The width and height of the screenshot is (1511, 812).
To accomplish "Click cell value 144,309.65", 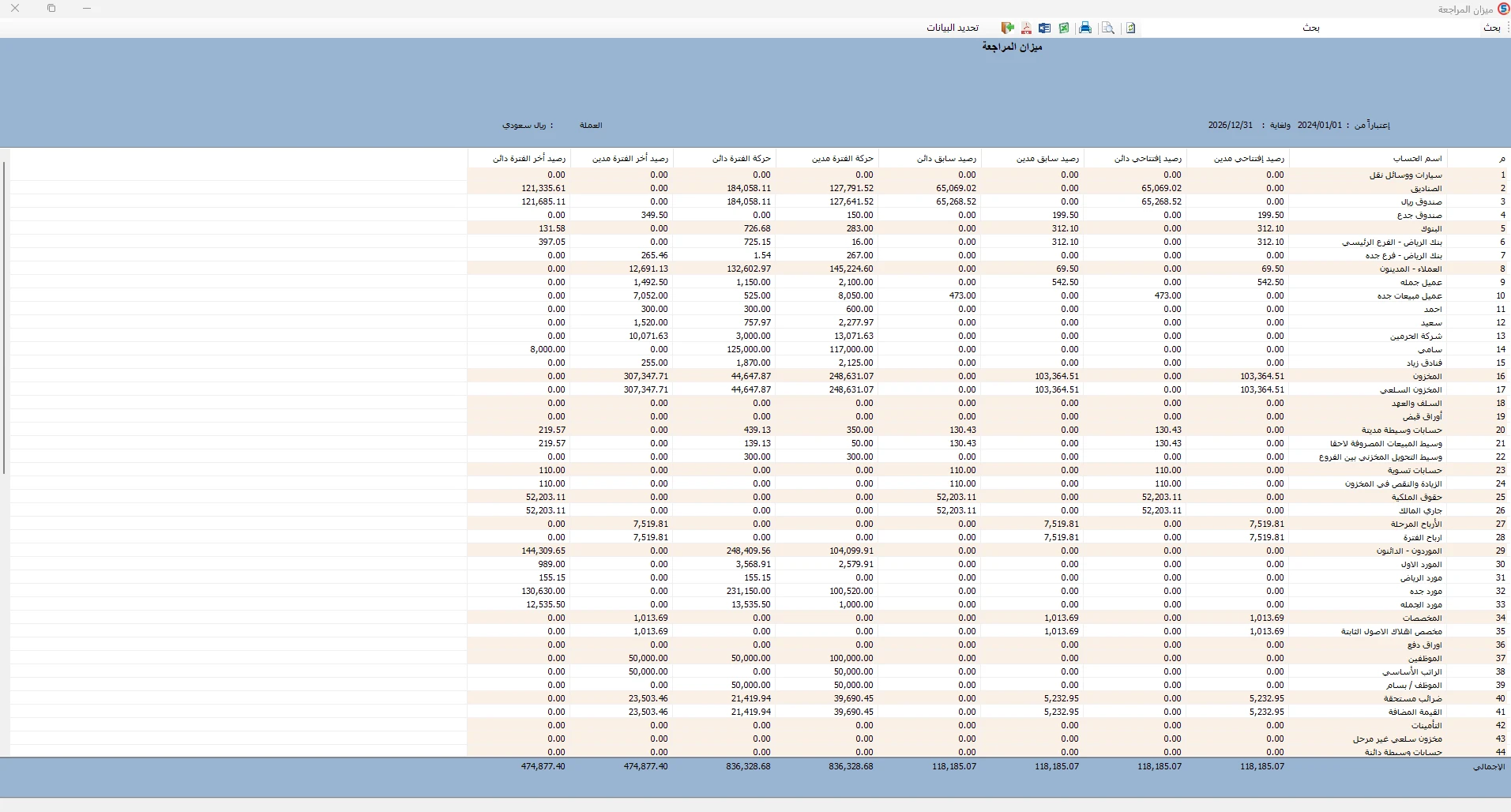I will (543, 551).
